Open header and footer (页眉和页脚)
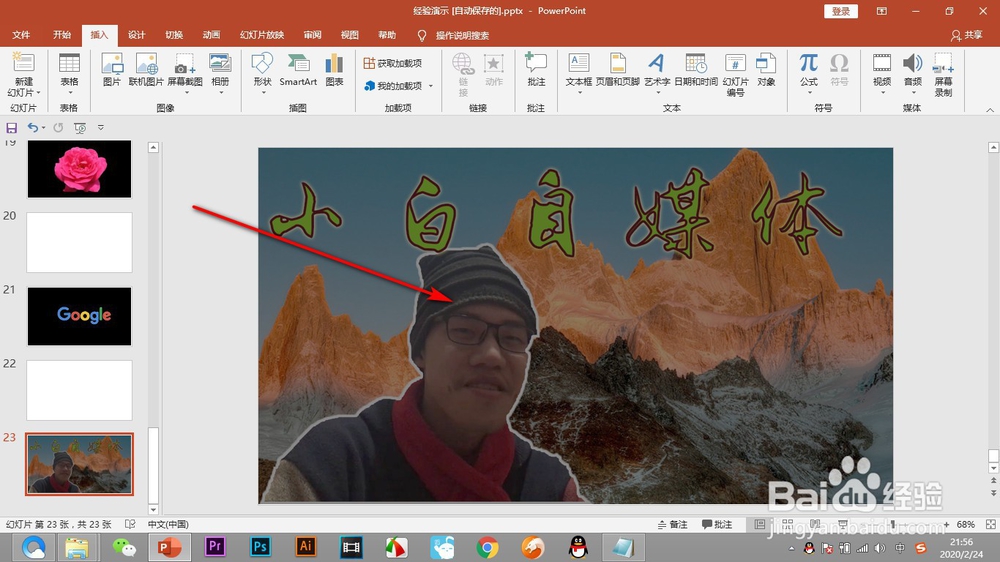This screenshot has height=562, width=1000. coord(617,70)
